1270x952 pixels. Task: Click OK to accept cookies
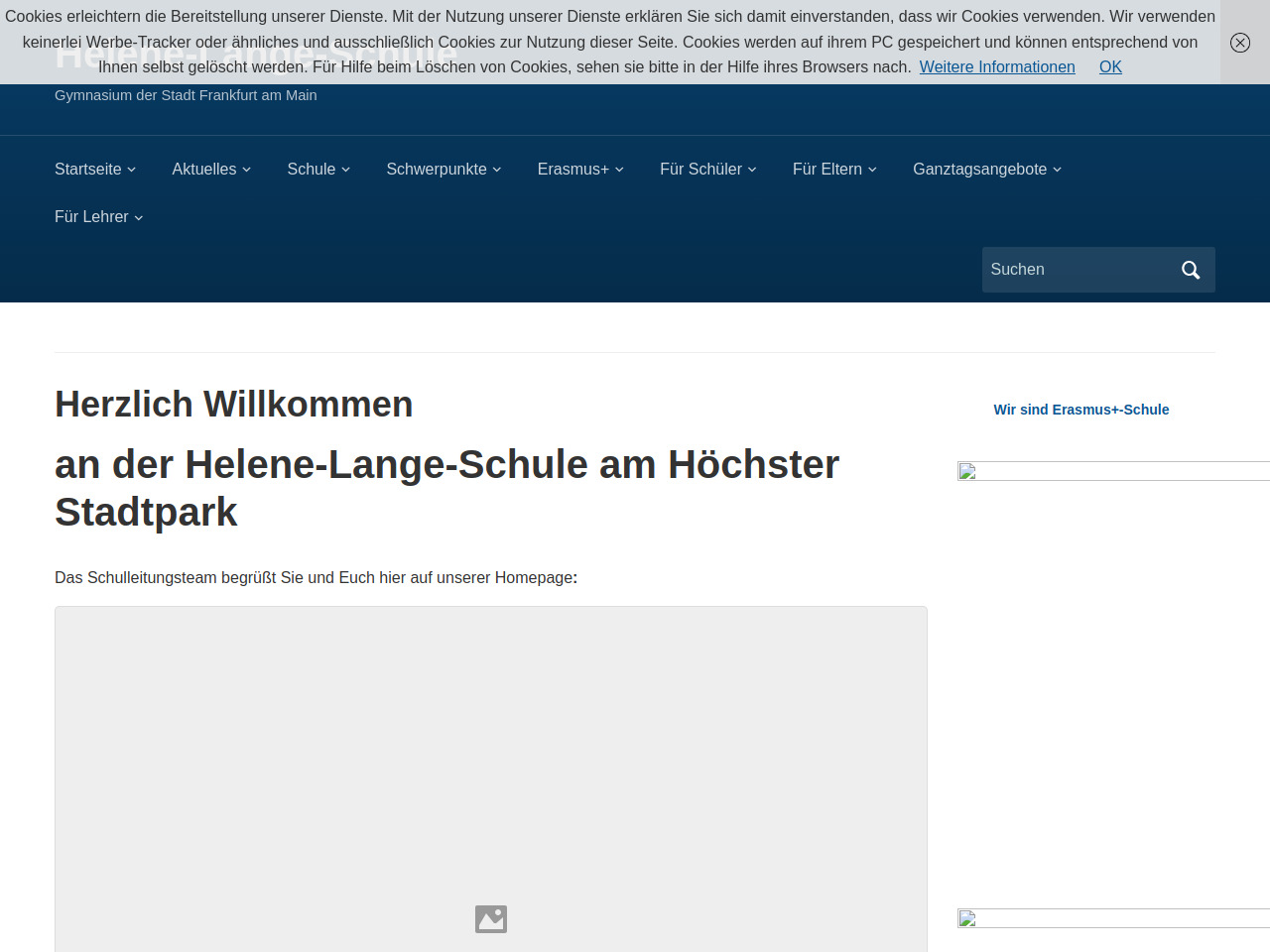1110,67
